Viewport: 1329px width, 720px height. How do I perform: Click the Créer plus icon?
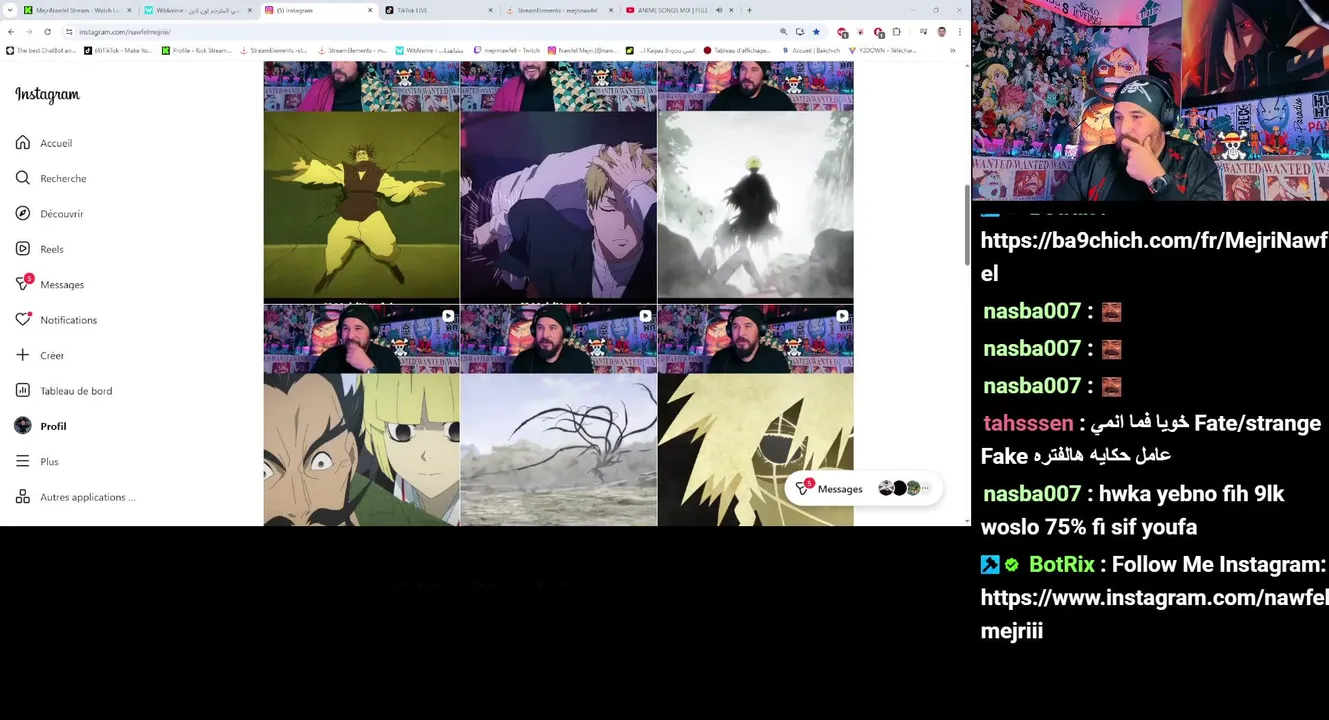22,355
